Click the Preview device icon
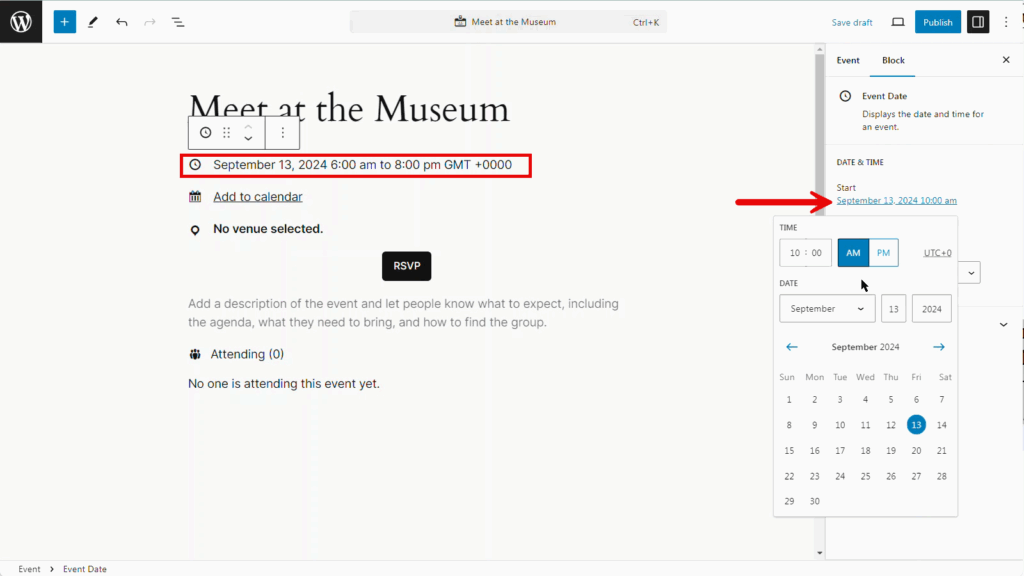1024x576 pixels. pos(897,22)
